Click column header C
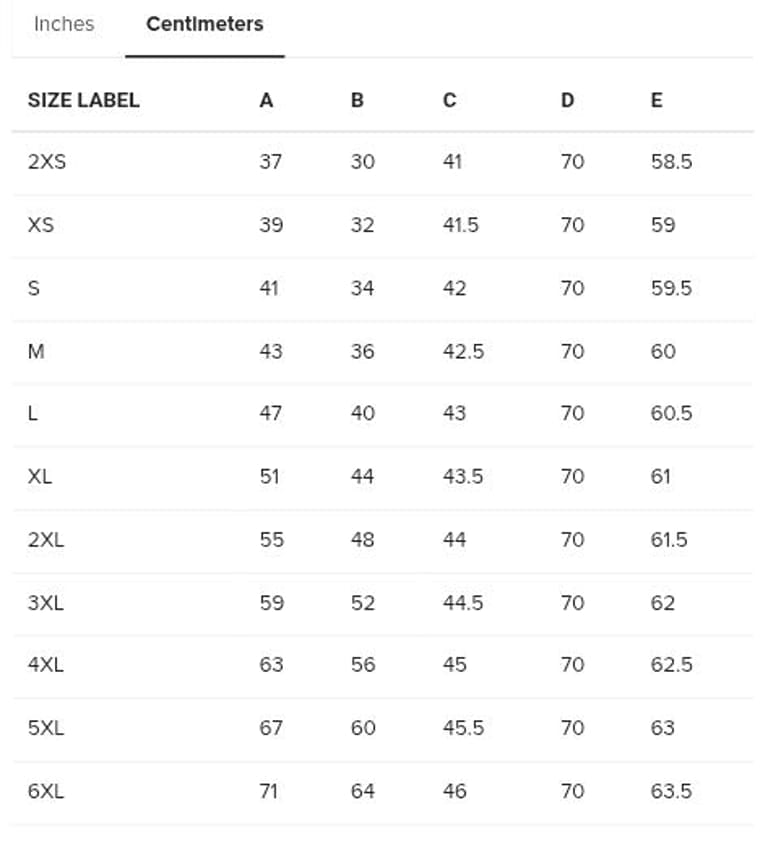Viewport: 768px width, 868px height. point(449,100)
